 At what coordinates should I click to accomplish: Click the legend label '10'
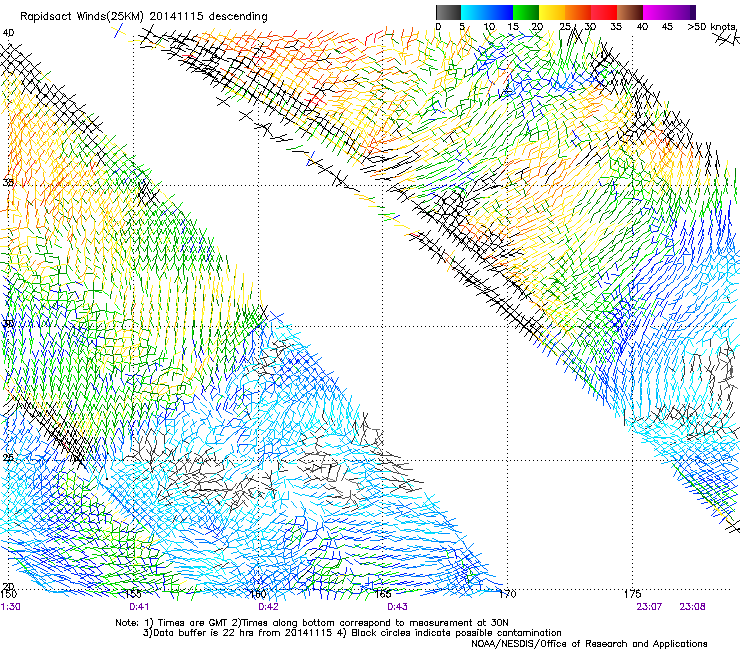[489, 27]
